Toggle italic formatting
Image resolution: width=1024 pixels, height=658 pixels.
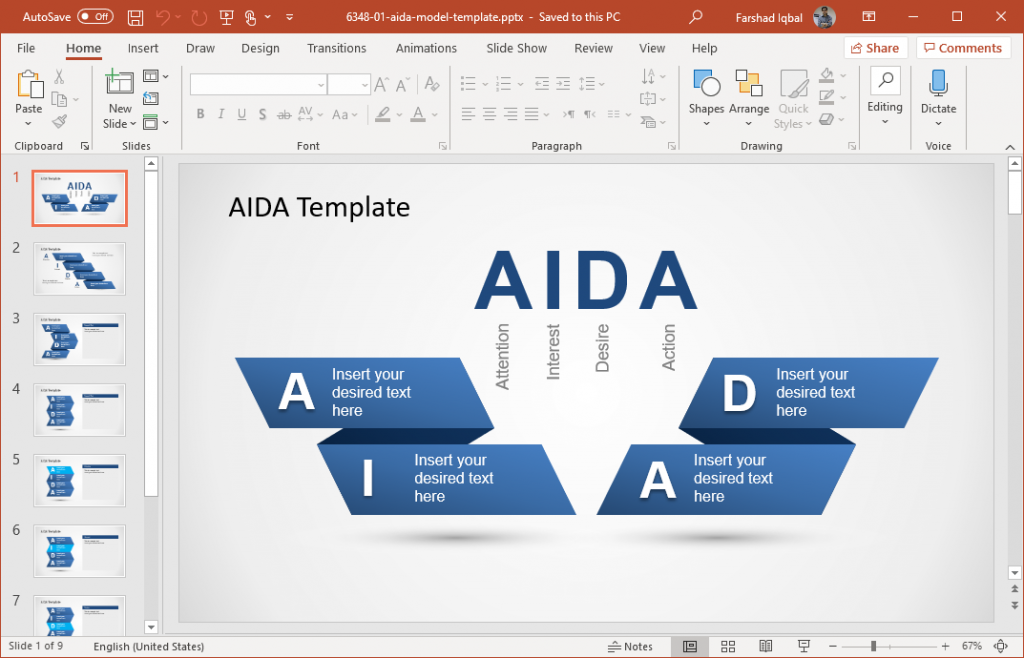click(221, 114)
